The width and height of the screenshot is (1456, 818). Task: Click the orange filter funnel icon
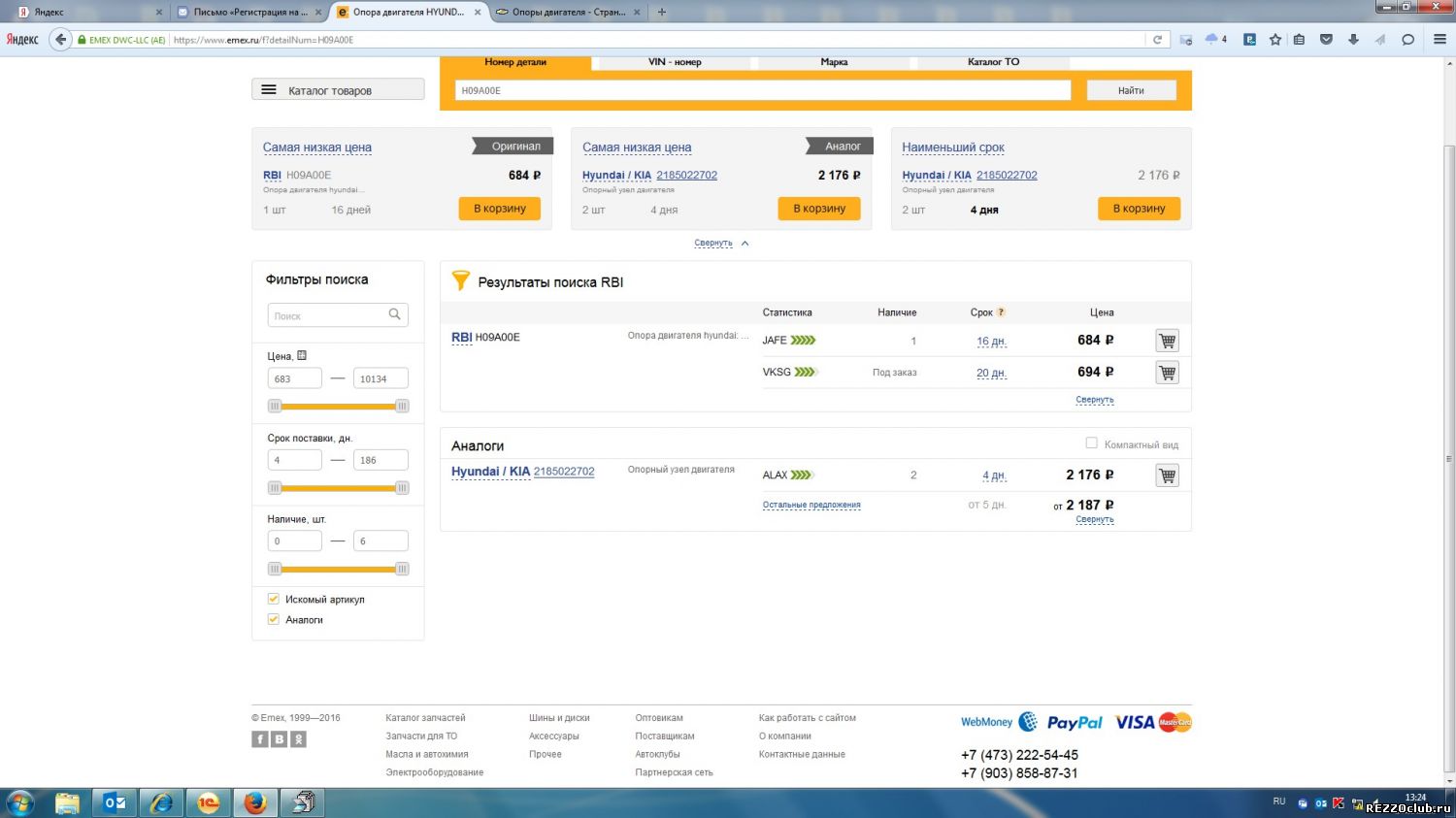pyautogui.click(x=461, y=281)
